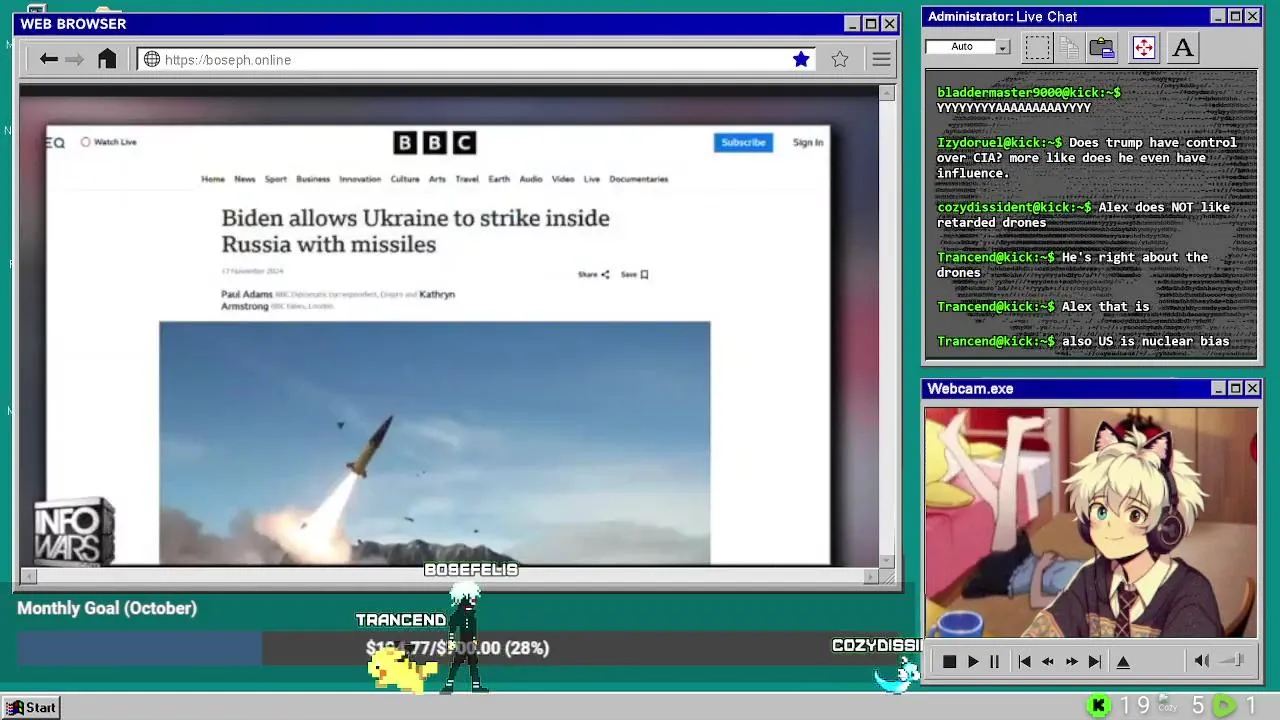
Task: Go back in the web browser
Action: tap(48, 60)
